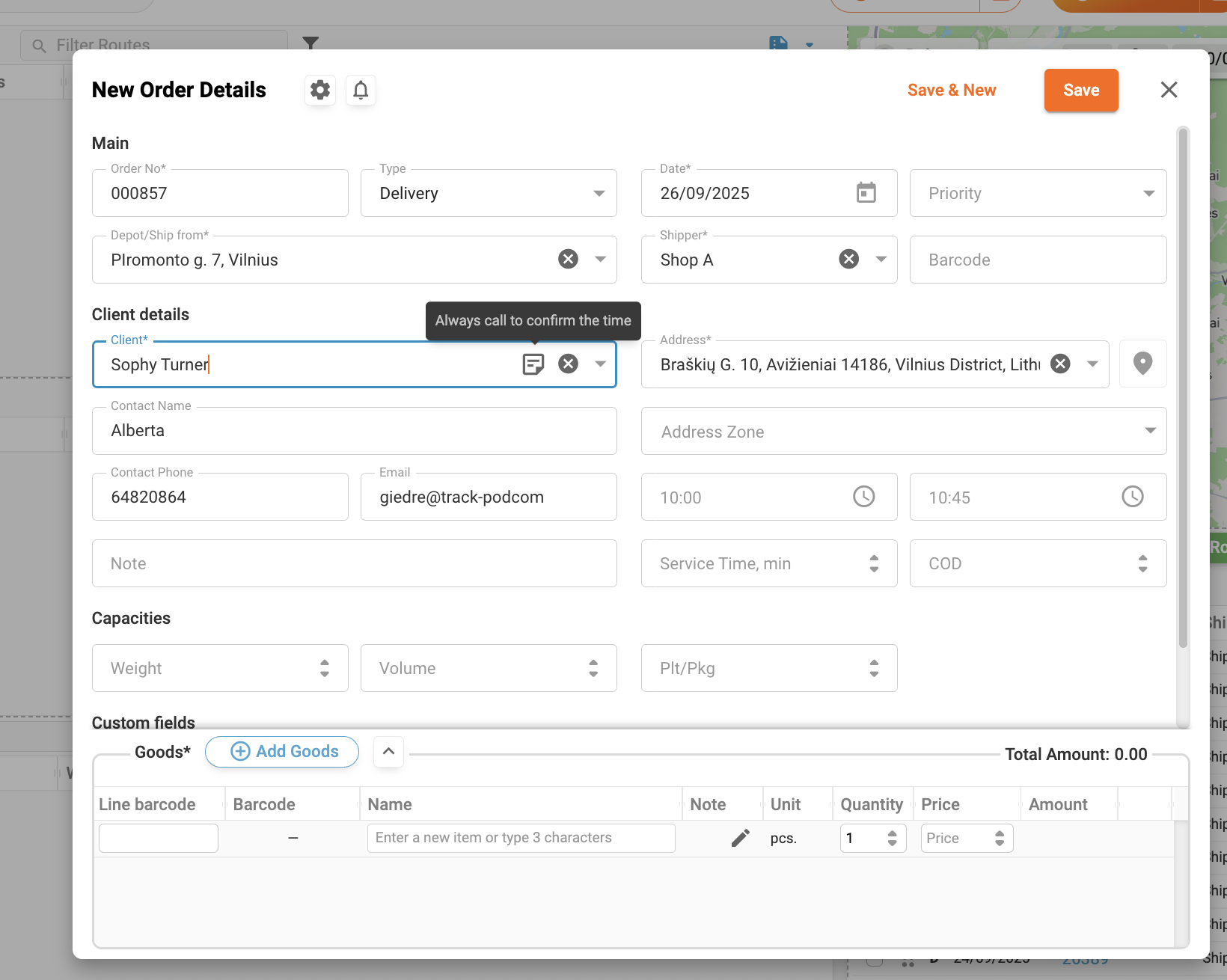Click the Contact Phone field
Screen dimensions: 1227x980
click(x=220, y=497)
